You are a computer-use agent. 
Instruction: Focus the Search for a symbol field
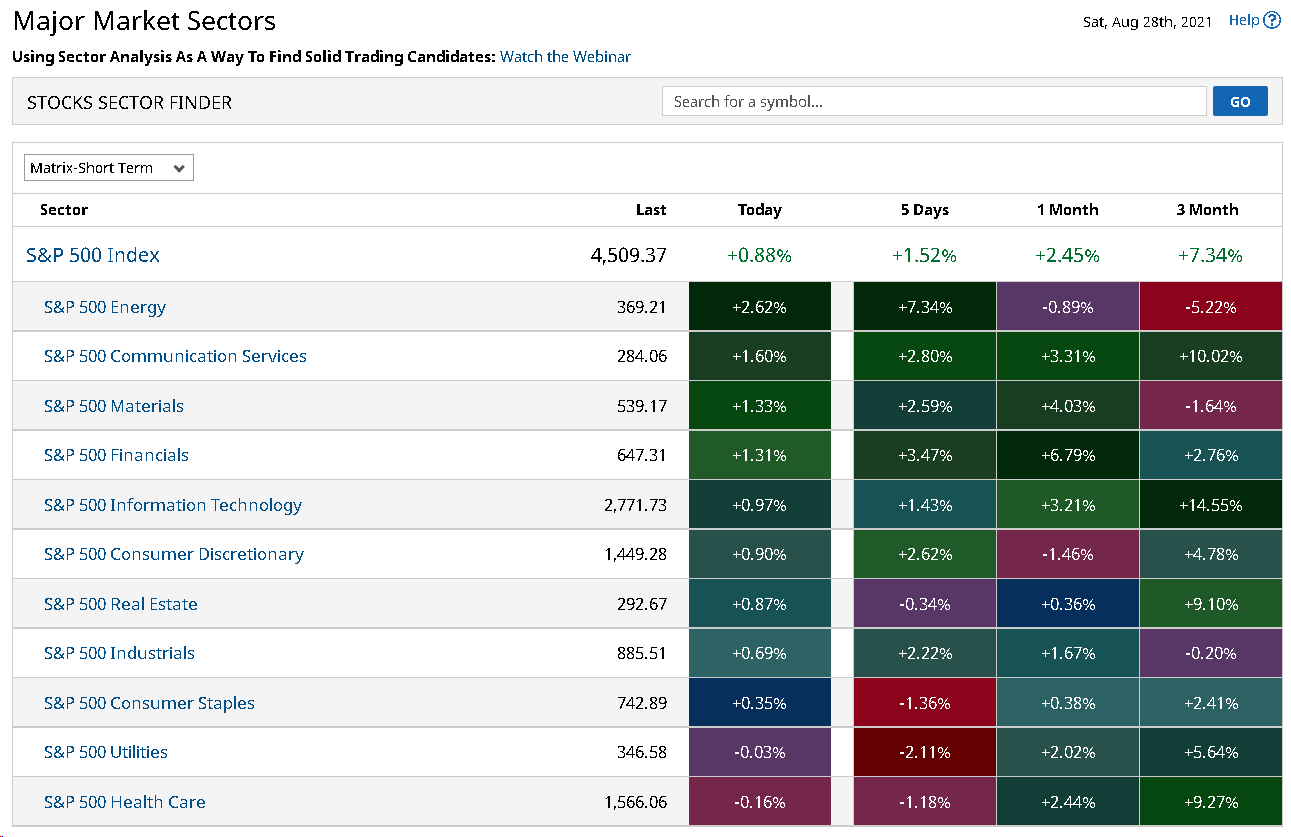tap(934, 101)
